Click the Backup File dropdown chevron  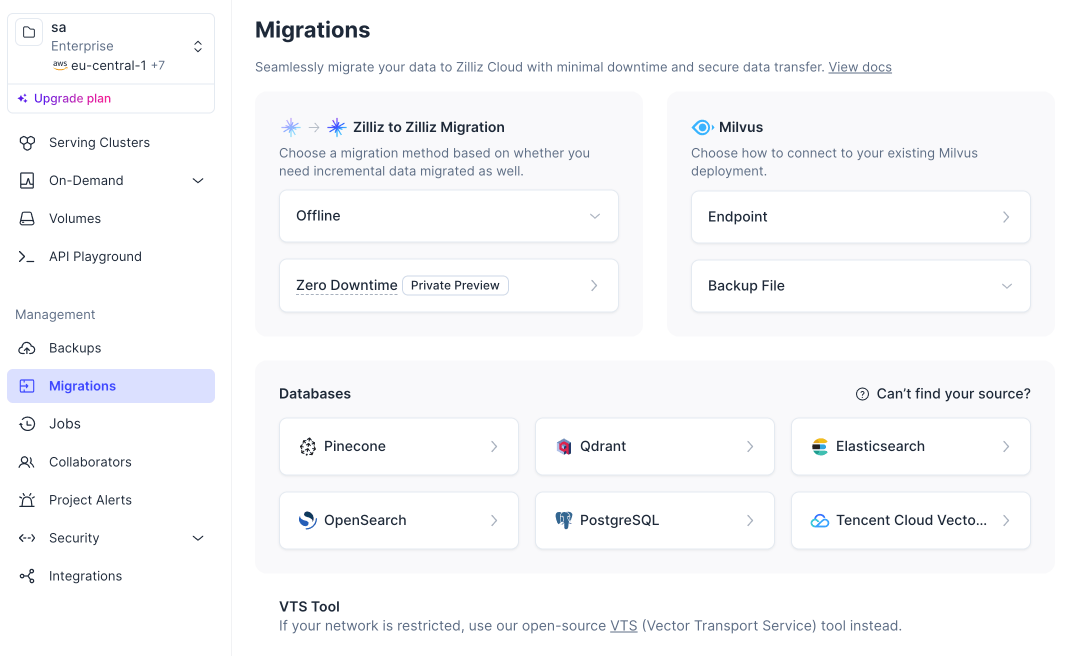[1007, 286]
